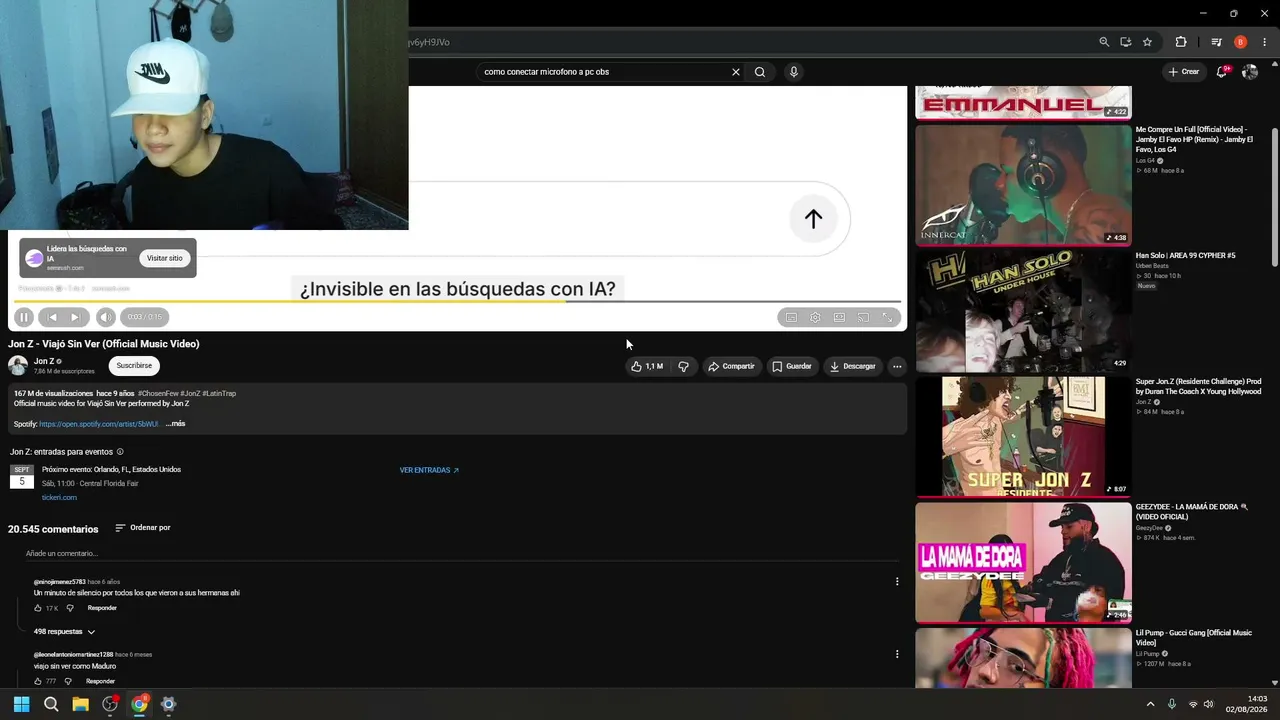Screen dimensions: 1280x720
Task: Open the video's more actions menu
Action: click(x=897, y=366)
